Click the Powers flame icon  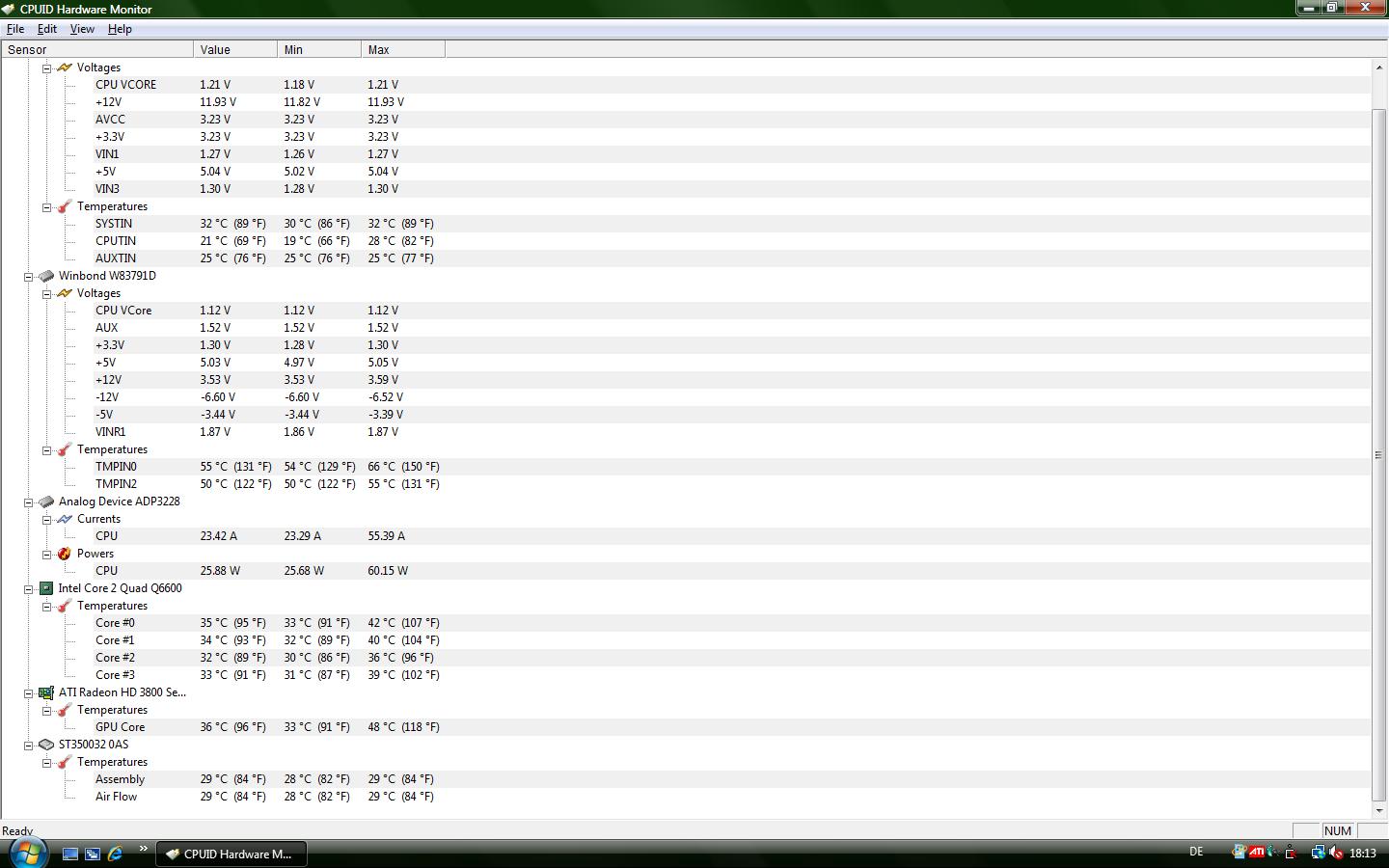64,554
